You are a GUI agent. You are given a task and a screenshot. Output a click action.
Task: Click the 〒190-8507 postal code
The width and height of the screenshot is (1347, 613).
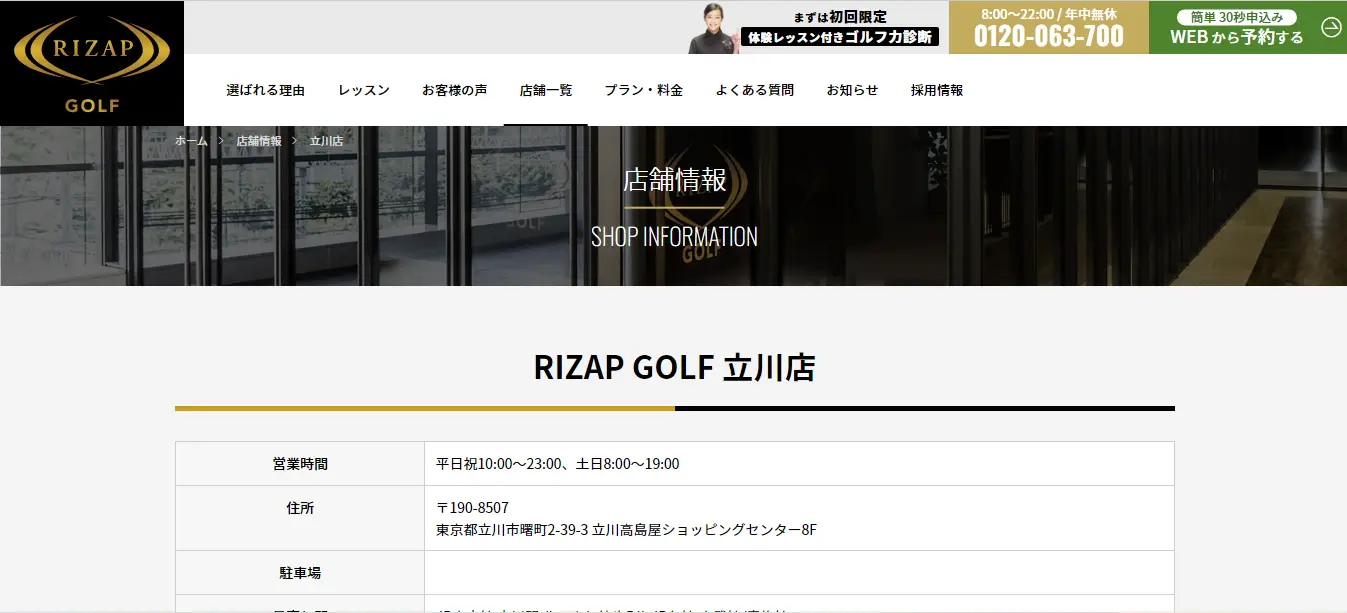pos(472,508)
